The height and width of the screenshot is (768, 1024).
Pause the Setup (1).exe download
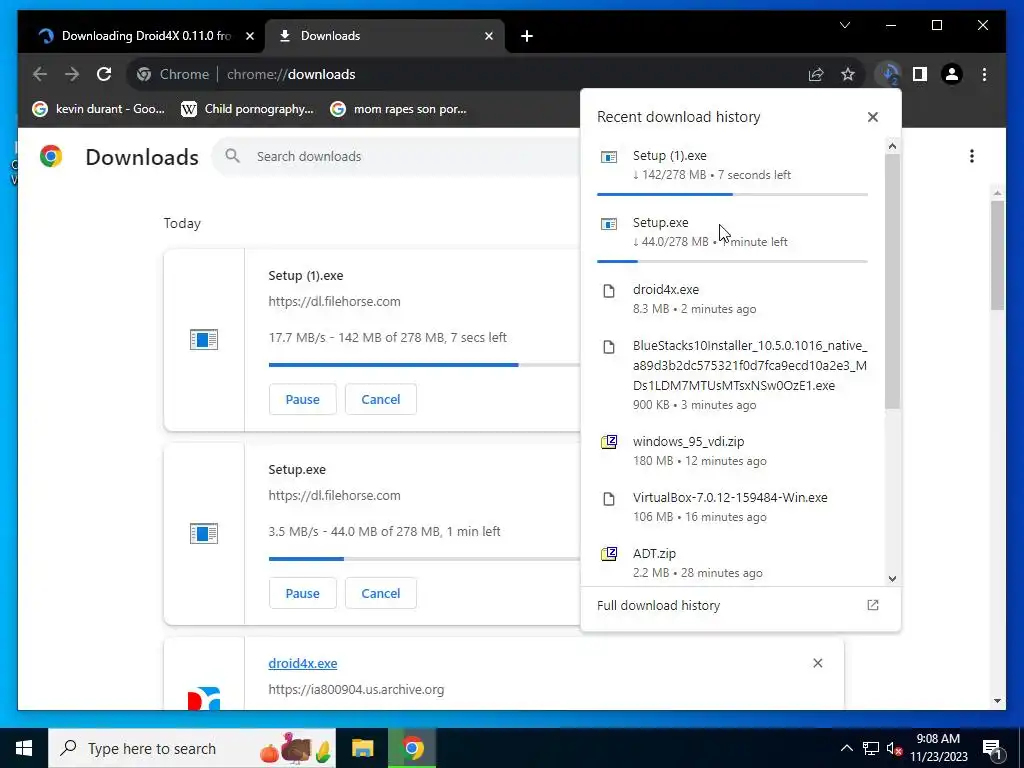click(x=302, y=399)
